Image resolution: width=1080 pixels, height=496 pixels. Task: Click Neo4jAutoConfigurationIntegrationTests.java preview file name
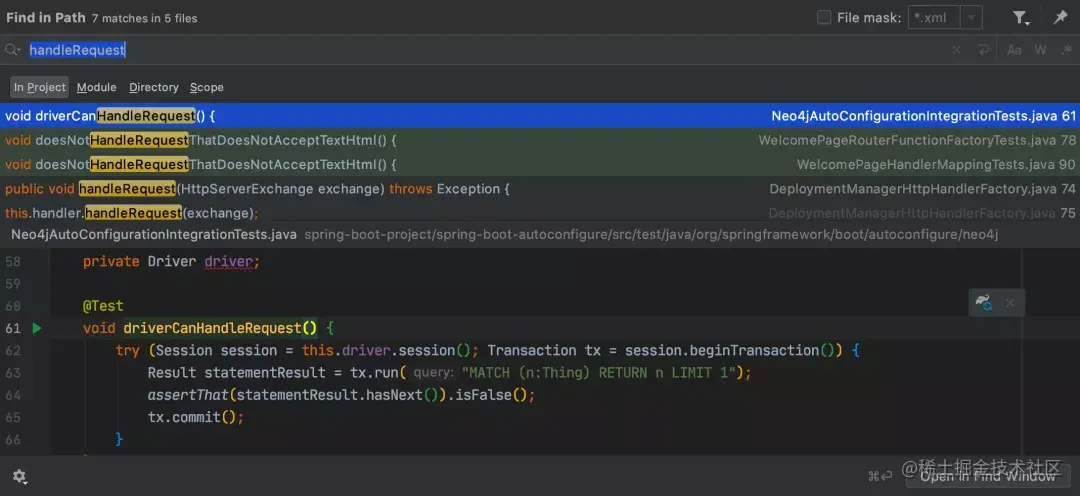click(x=154, y=234)
